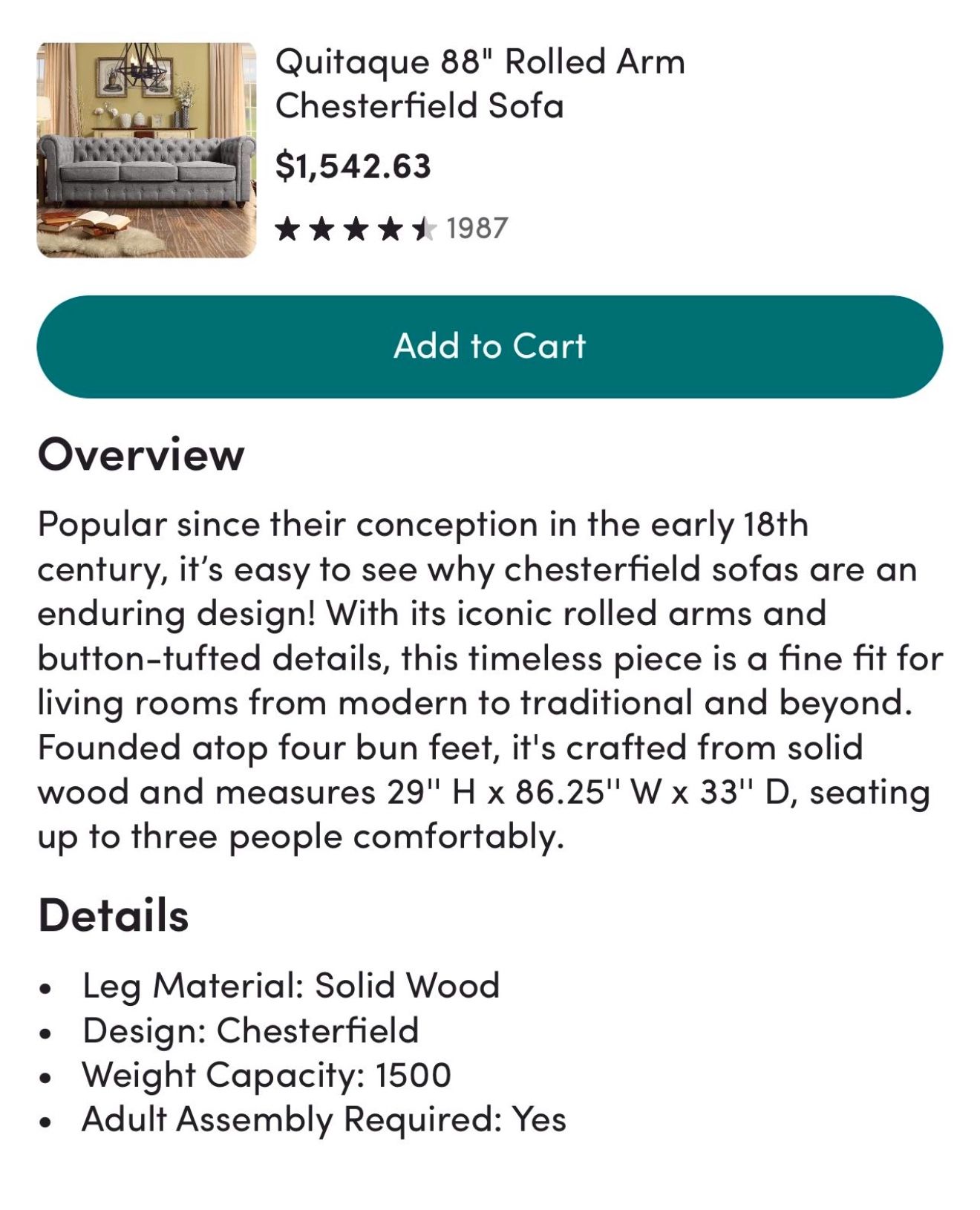This screenshot has height=1210, width=980.
Task: Click the bullet before Adult Assembly Required
Action: click(46, 1122)
